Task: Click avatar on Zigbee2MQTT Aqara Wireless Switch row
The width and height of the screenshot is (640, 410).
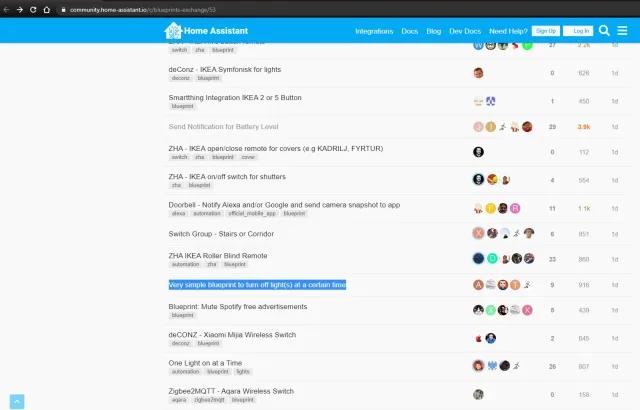Action: pyautogui.click(x=479, y=394)
